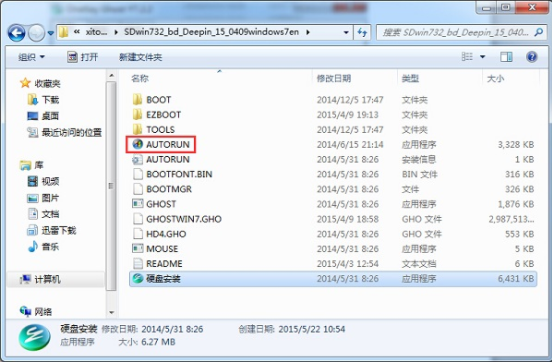Click the navigation pane scroll-up arrow
This screenshot has width=552, height=363.
(111, 75)
